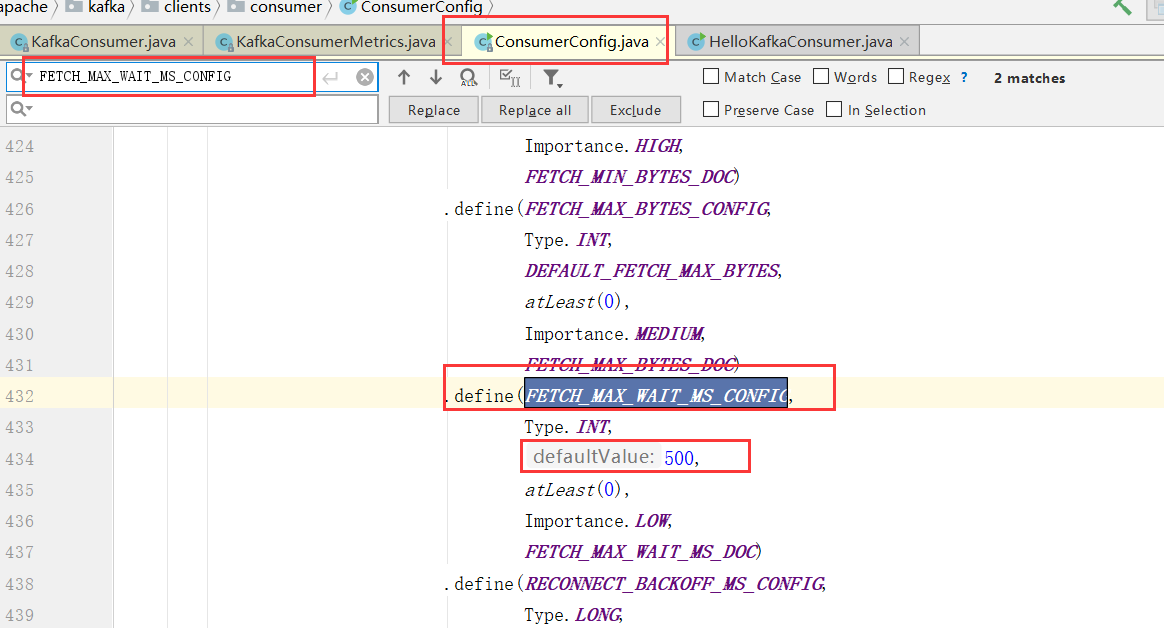Close the KafkaConsumerMetrics.java tab

coord(448,42)
